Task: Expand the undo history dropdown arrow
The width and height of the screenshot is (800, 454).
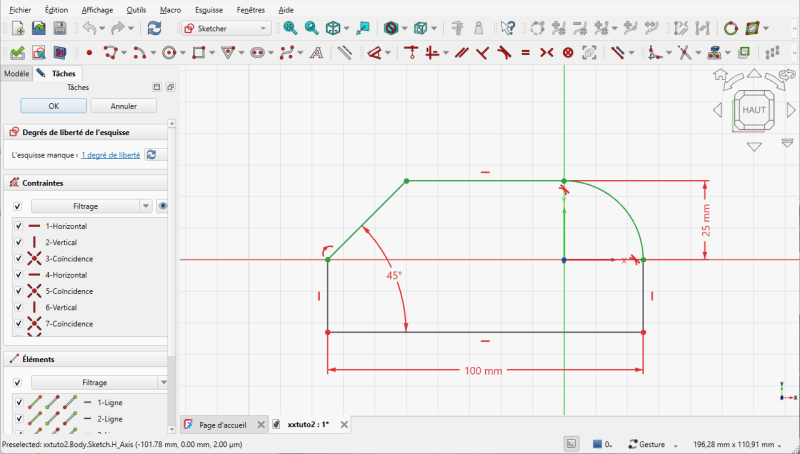Action: coord(102,28)
